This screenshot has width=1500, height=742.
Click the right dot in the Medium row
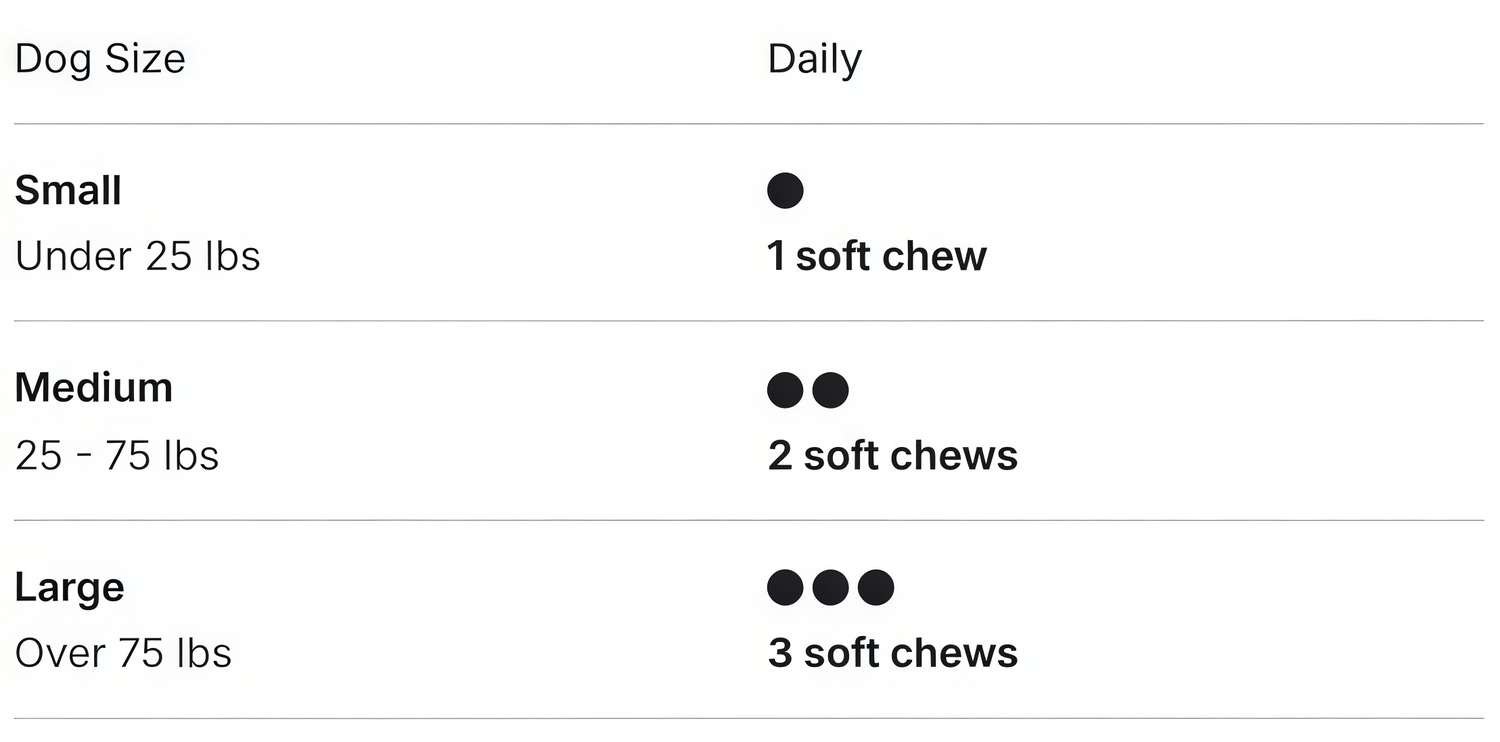pos(830,390)
